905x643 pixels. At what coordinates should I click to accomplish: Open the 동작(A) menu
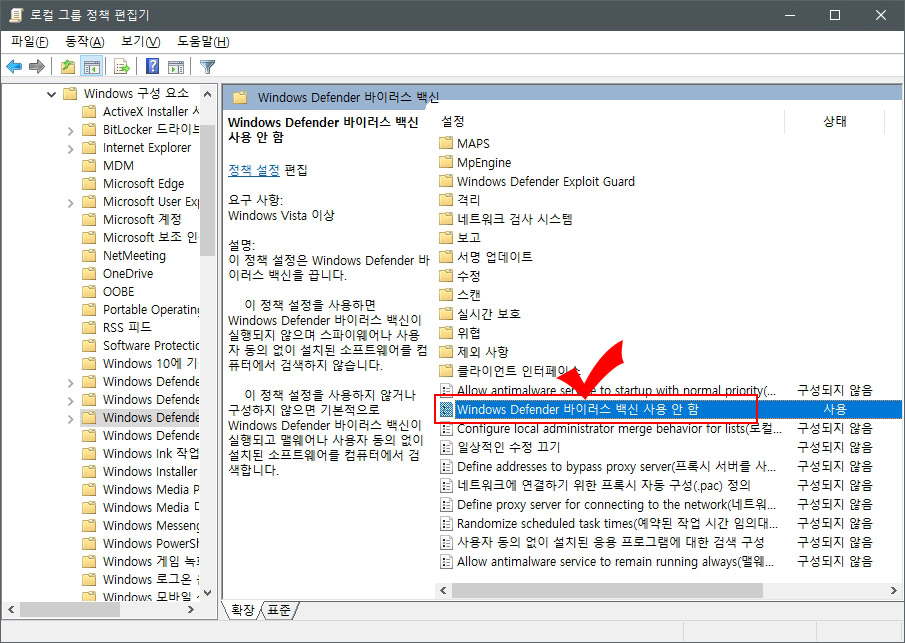point(84,42)
